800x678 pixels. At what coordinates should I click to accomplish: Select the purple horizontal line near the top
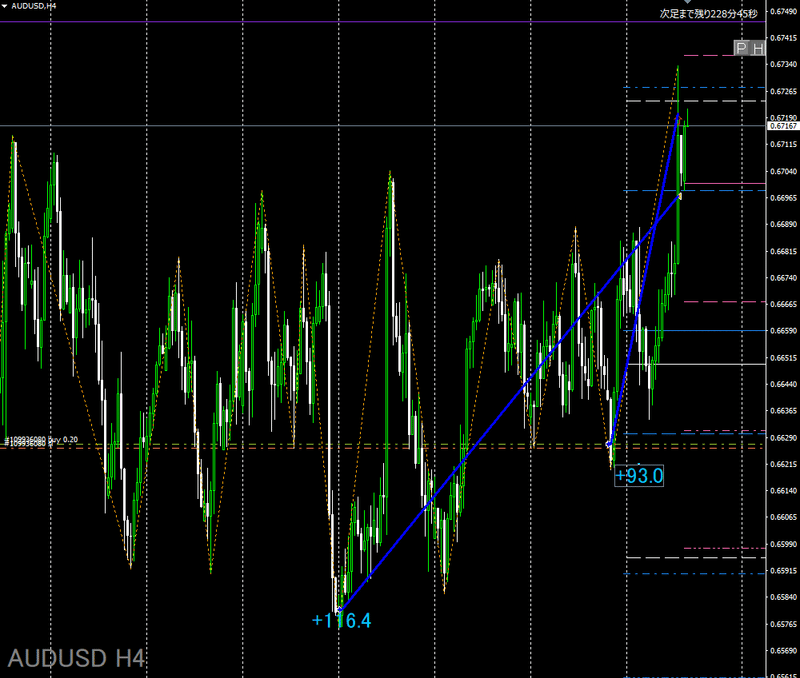[383, 21]
